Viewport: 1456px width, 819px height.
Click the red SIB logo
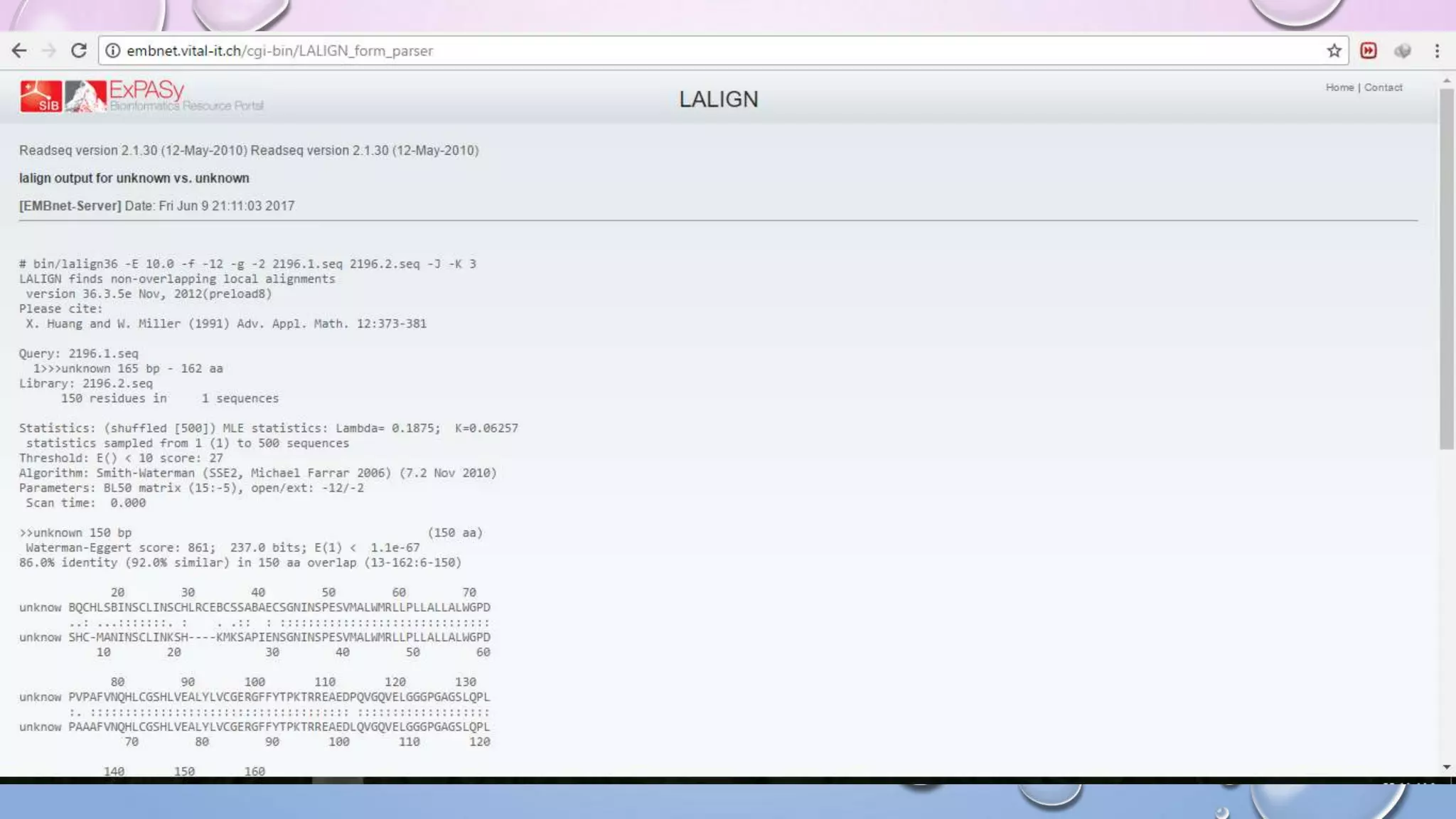tap(41, 96)
